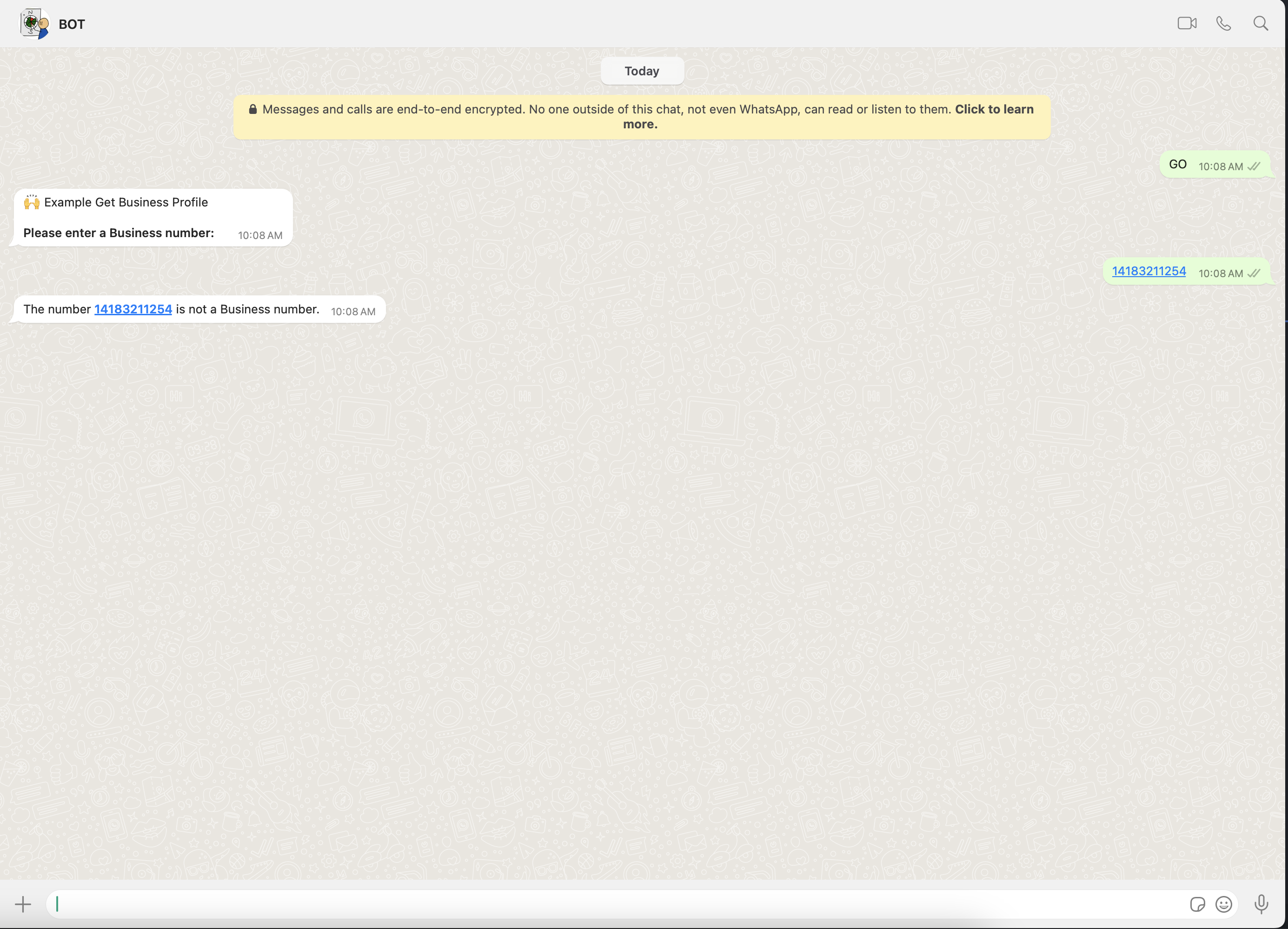The height and width of the screenshot is (929, 1288).
Task: Open search in chat
Action: click(x=1260, y=23)
